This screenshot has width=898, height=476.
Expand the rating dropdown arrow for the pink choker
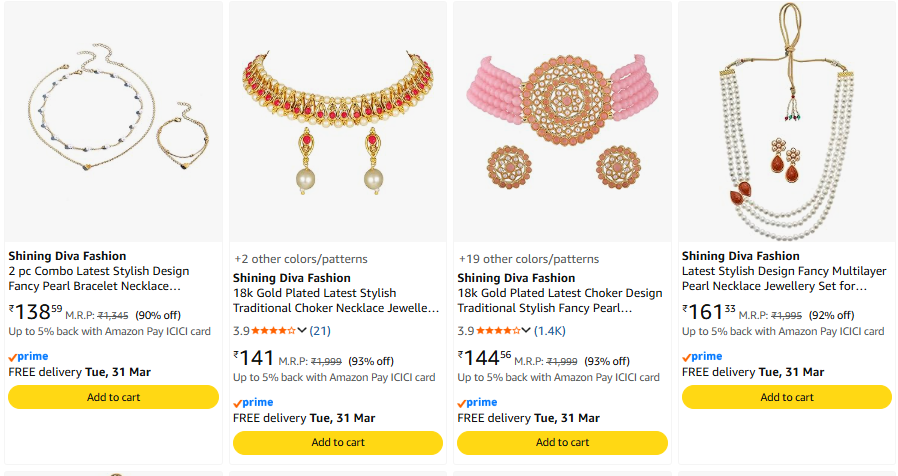point(526,330)
